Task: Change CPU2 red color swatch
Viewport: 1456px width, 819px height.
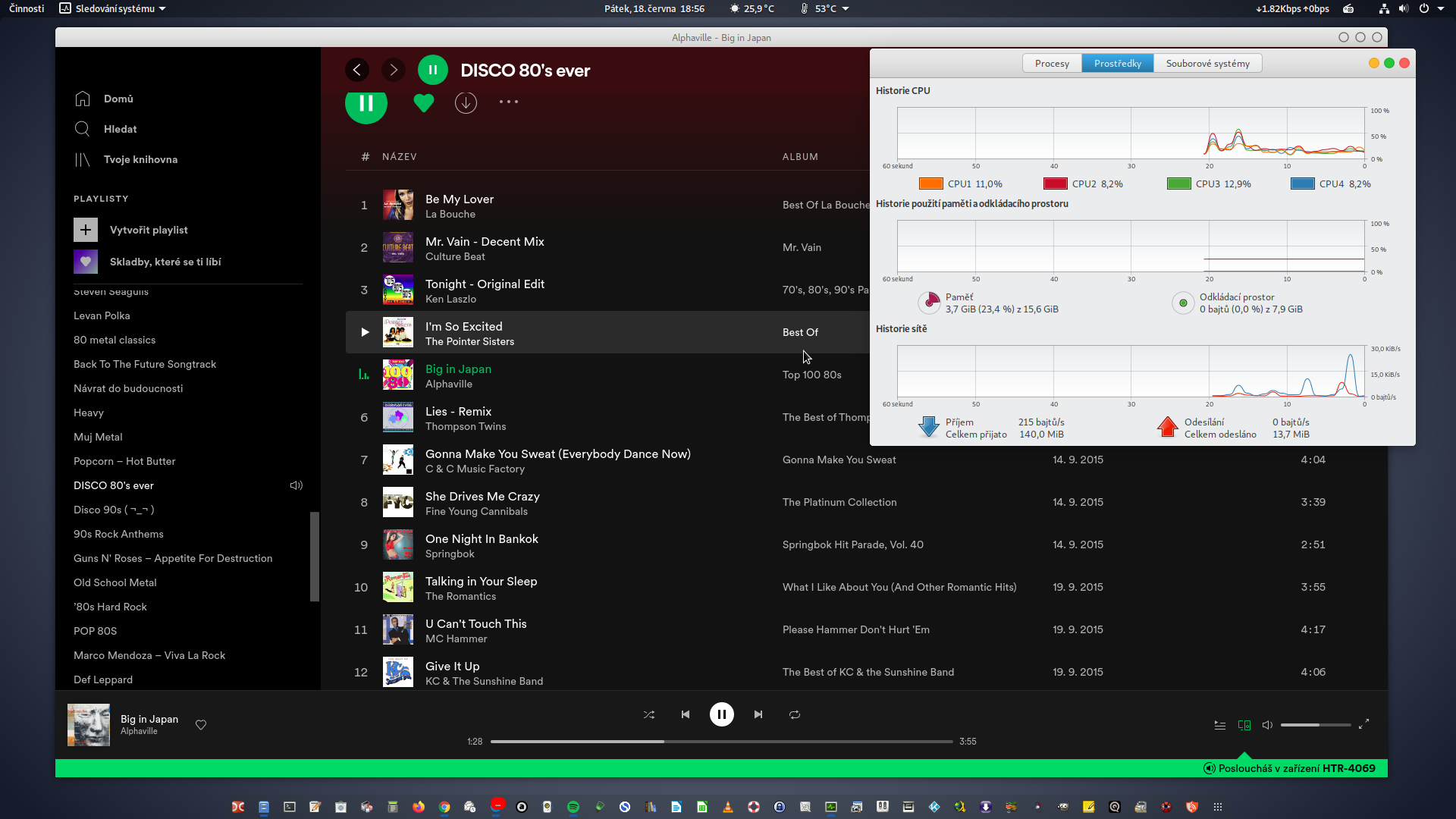Action: (1056, 184)
